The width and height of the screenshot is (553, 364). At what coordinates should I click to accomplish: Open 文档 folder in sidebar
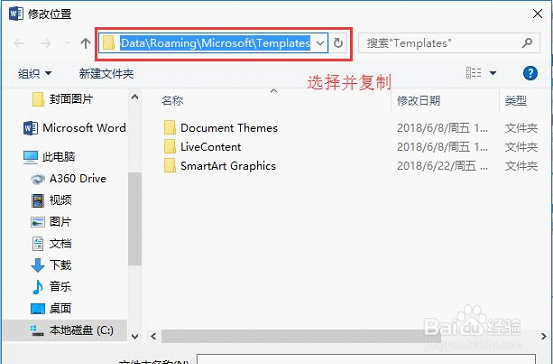pyautogui.click(x=51, y=243)
